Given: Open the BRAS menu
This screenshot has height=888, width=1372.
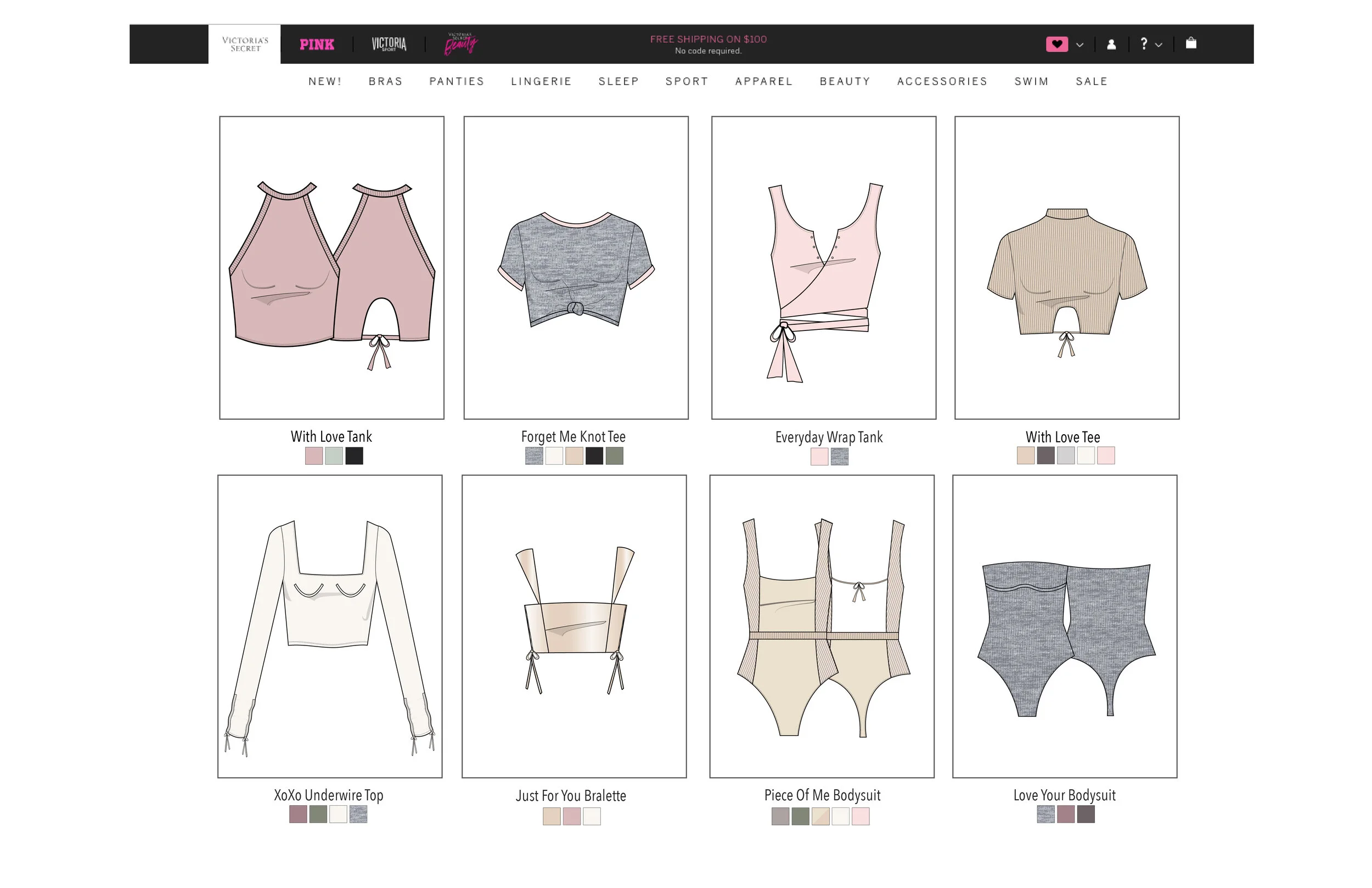Looking at the screenshot, I should [x=386, y=81].
